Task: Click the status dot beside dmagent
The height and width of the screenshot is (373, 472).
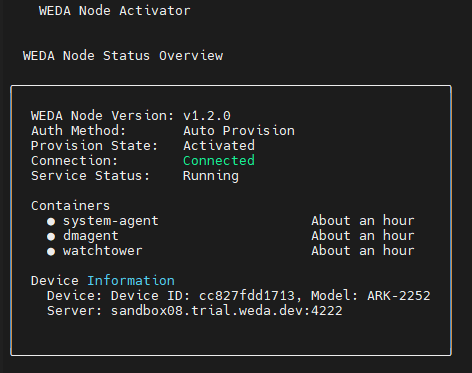Action: [51, 236]
